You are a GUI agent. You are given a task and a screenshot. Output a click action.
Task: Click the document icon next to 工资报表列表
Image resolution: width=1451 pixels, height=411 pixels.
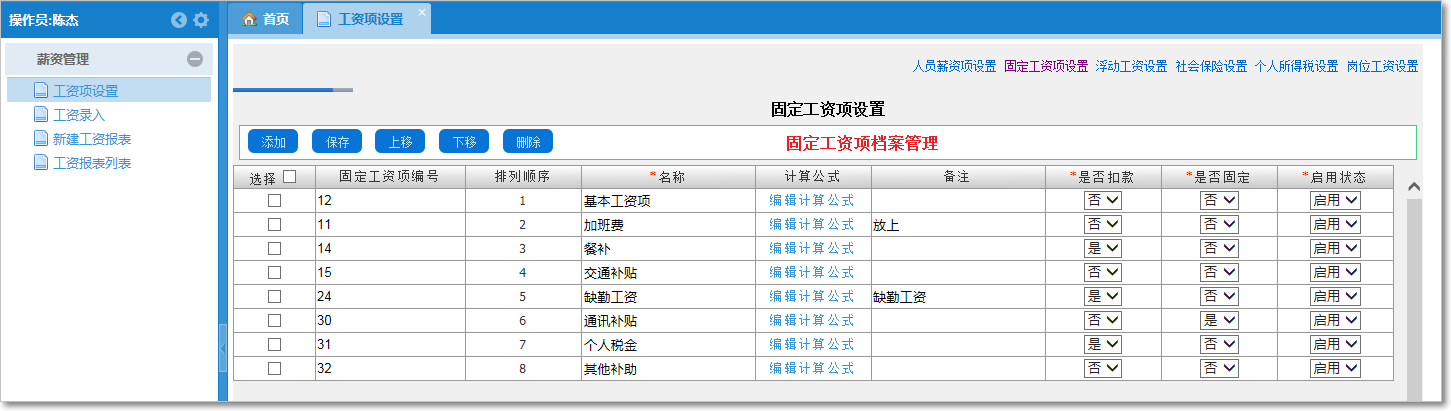pyautogui.click(x=41, y=163)
